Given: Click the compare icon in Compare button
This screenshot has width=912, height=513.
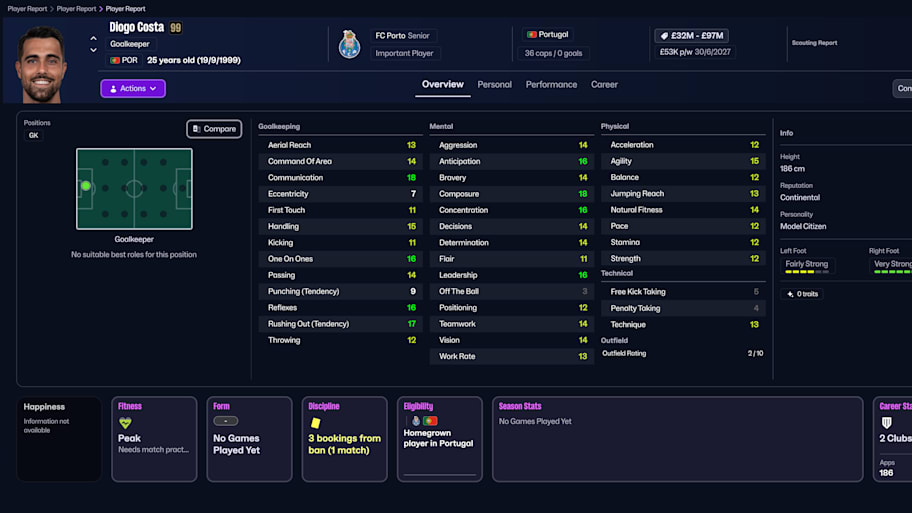Looking at the screenshot, I should pos(197,129).
